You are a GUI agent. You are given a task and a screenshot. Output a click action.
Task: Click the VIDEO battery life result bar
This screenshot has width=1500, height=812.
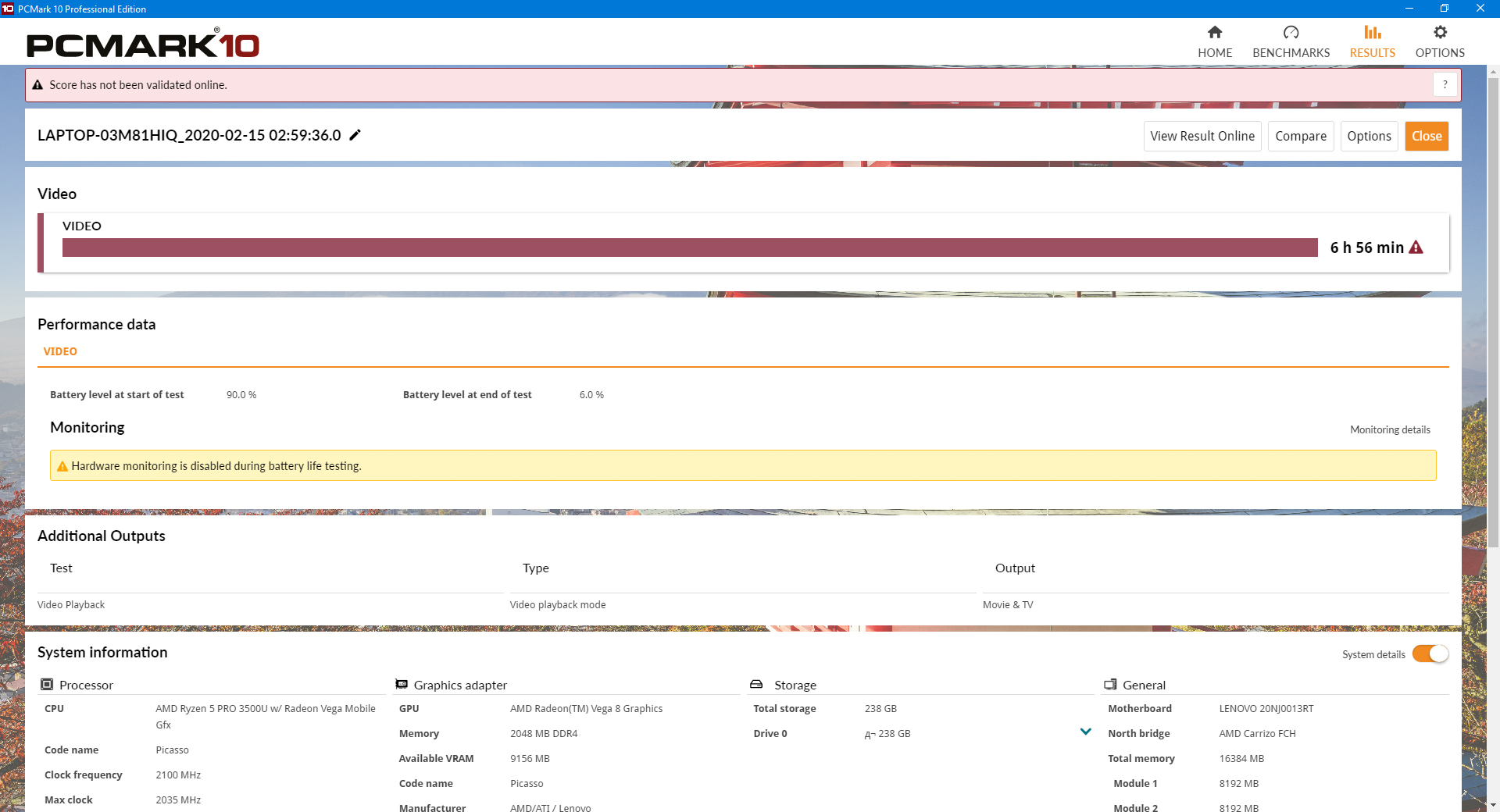[690, 248]
